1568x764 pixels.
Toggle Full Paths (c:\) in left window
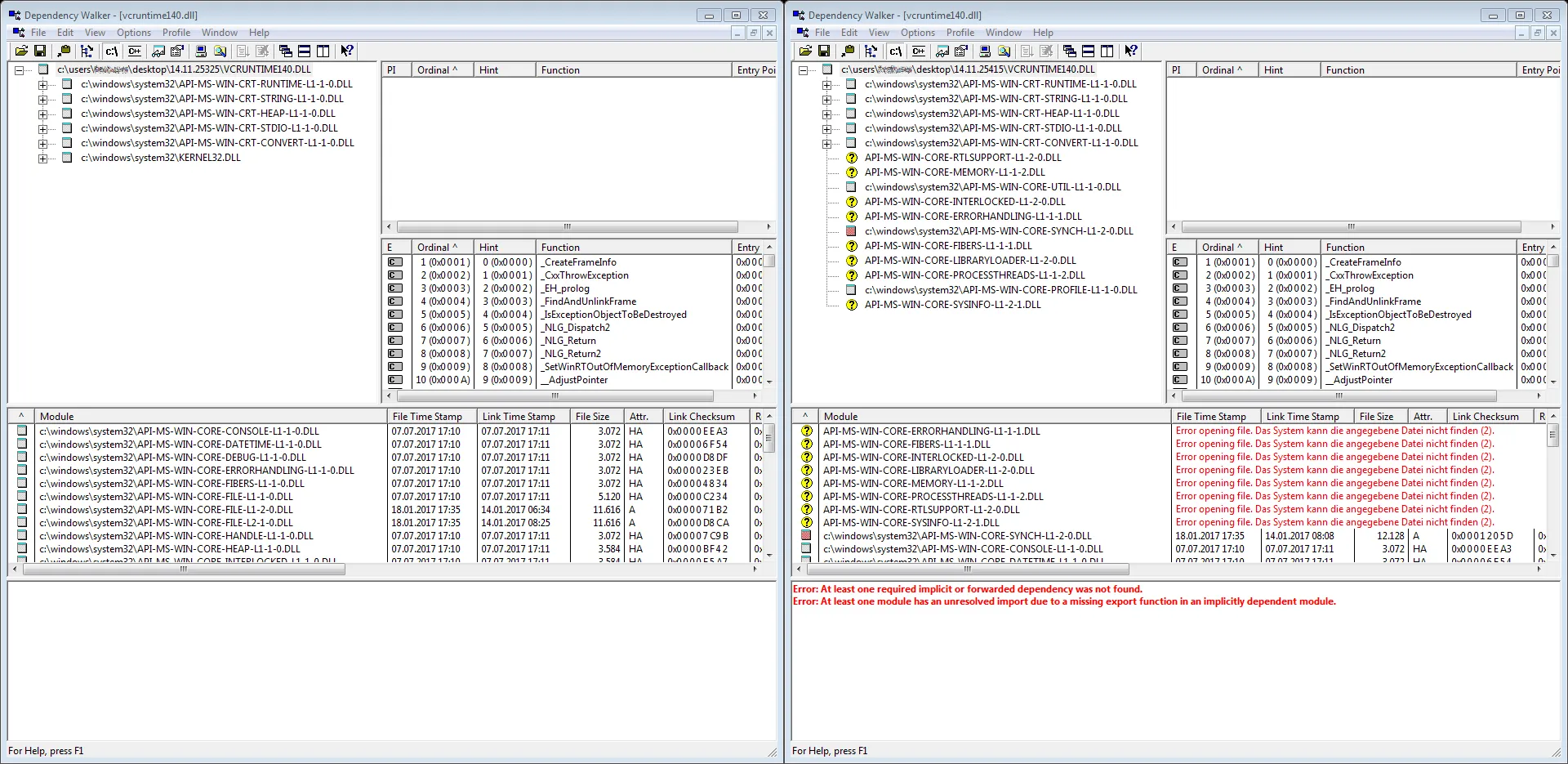[x=111, y=51]
